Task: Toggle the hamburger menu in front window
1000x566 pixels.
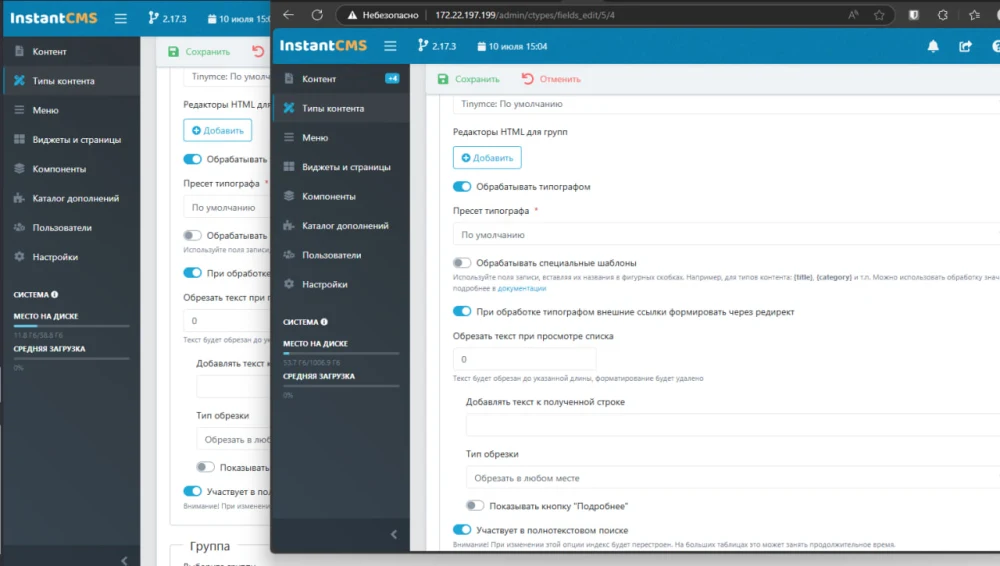Action: tap(390, 46)
